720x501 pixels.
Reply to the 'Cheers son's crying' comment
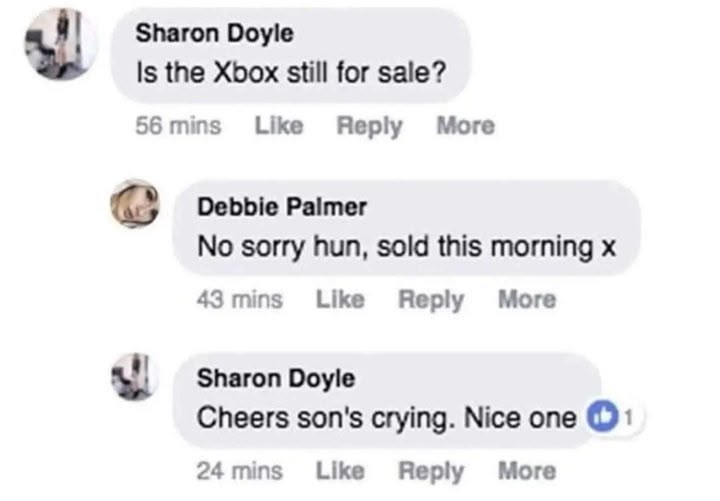431,472
